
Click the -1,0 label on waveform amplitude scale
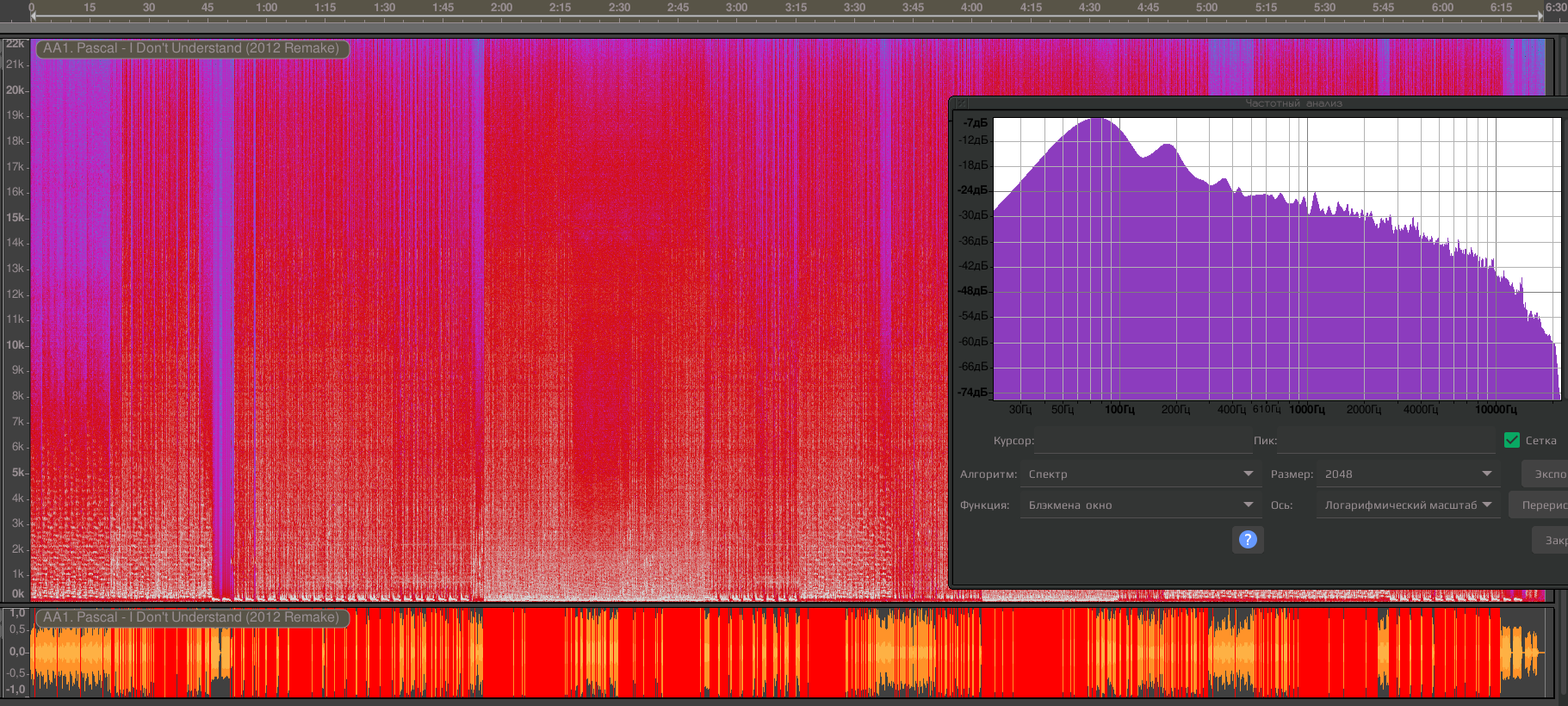click(x=15, y=690)
